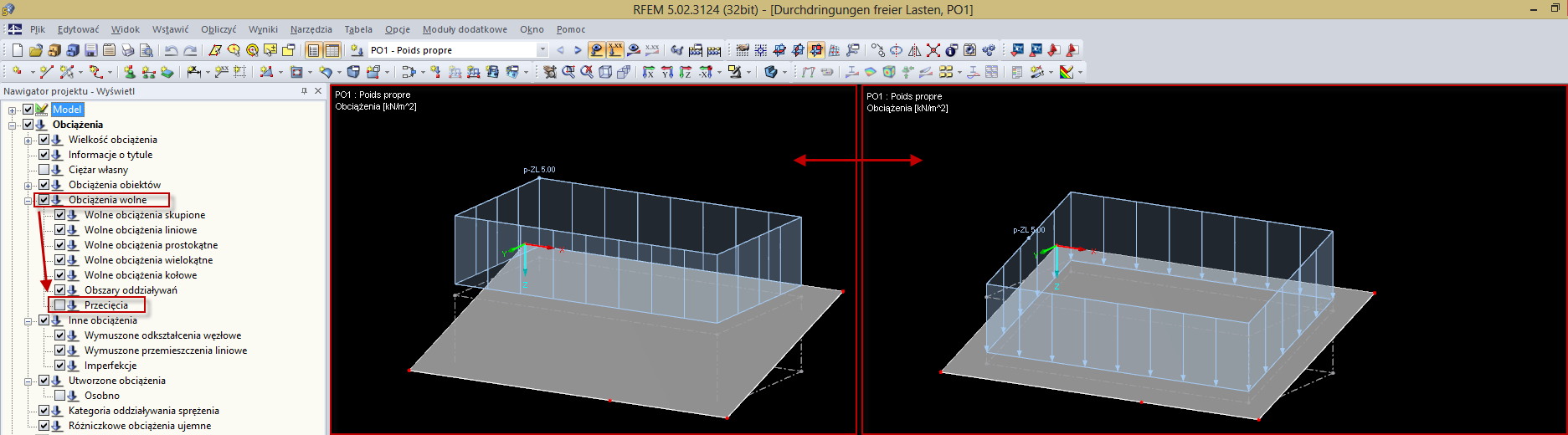Open model info icon
The image size is (1568, 435).
click(x=951, y=50)
